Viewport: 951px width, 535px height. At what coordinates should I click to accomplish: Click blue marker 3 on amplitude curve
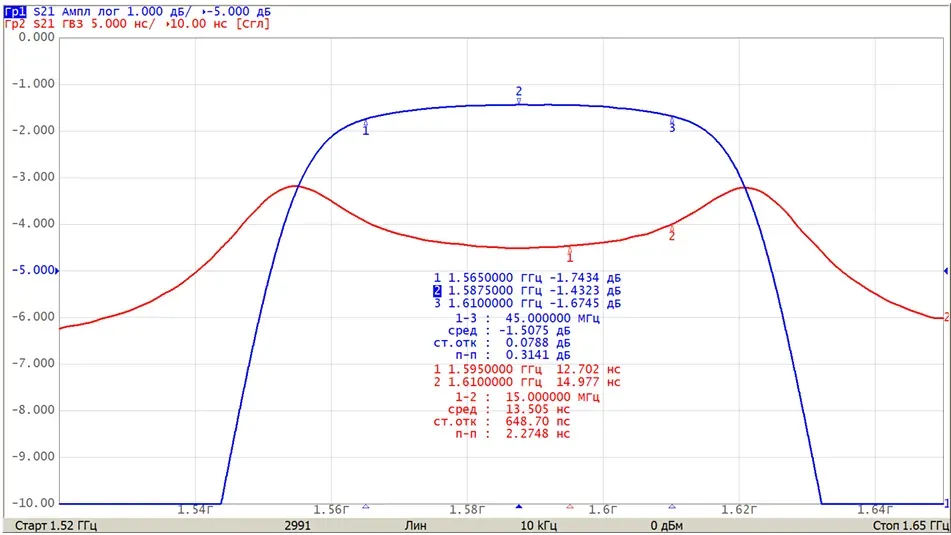click(672, 126)
